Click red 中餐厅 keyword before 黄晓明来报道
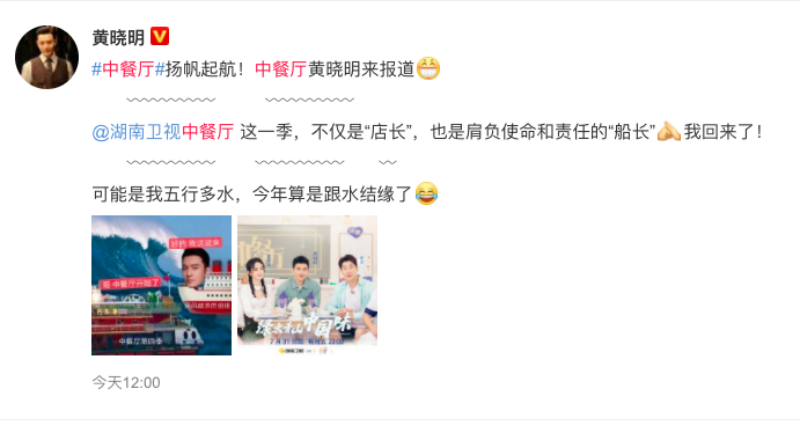 point(281,69)
